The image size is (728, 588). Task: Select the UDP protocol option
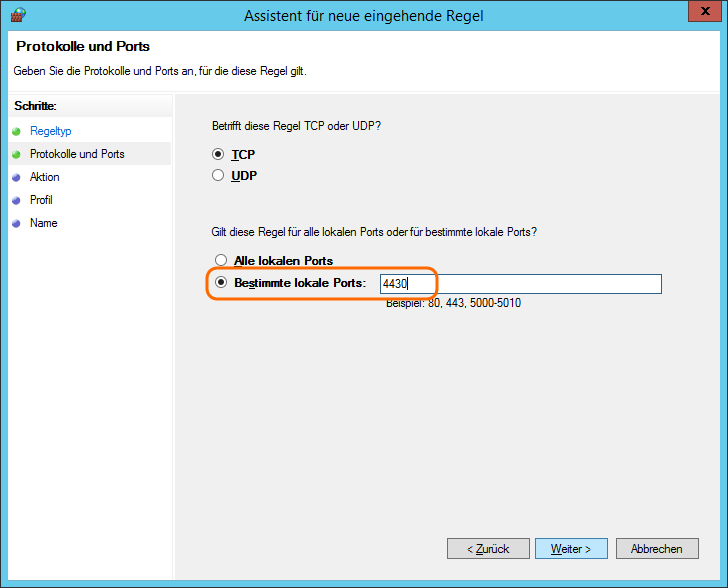[x=219, y=175]
